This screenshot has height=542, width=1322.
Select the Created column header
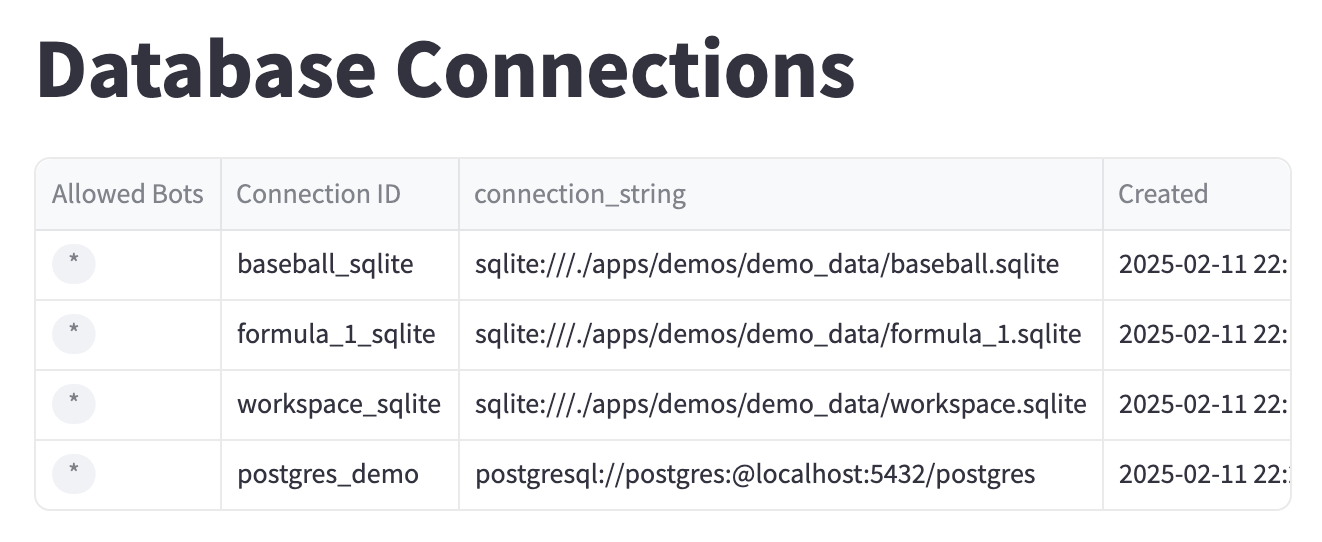point(1197,194)
